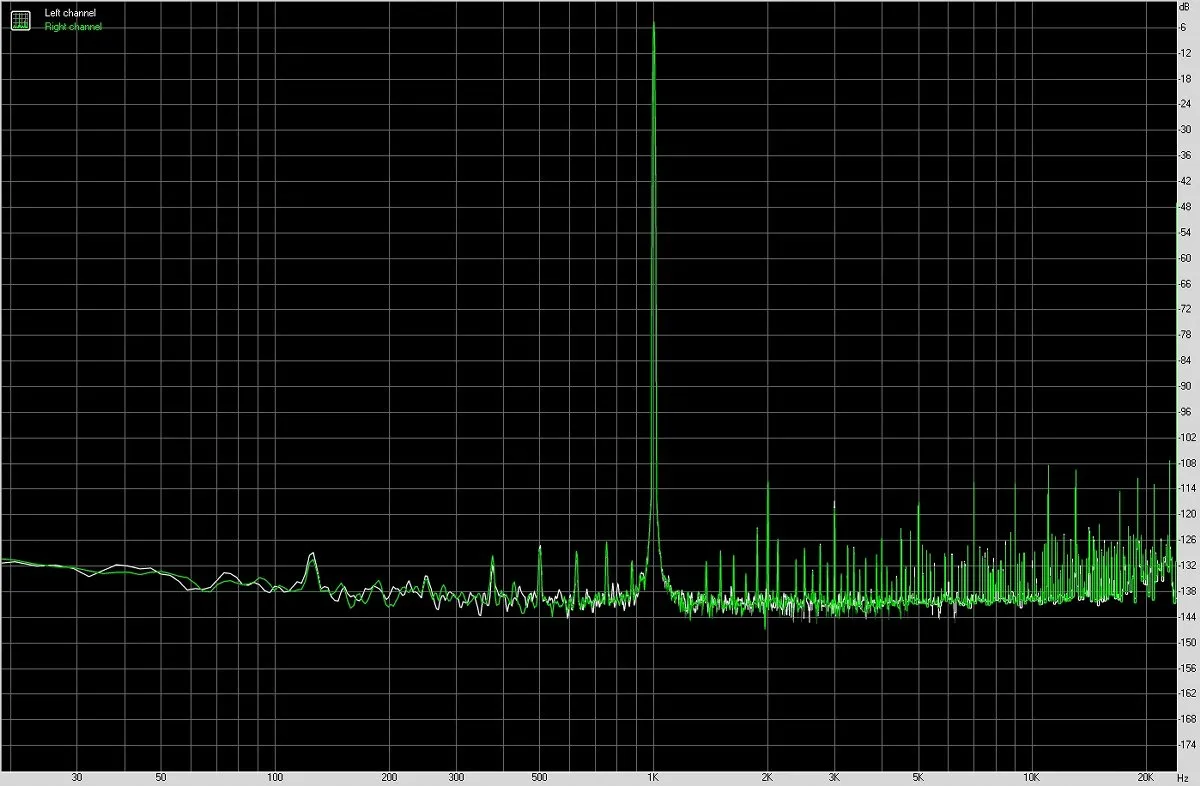Click the '1K' frequency axis label
Image resolution: width=1200 pixels, height=786 pixels.
[653, 776]
